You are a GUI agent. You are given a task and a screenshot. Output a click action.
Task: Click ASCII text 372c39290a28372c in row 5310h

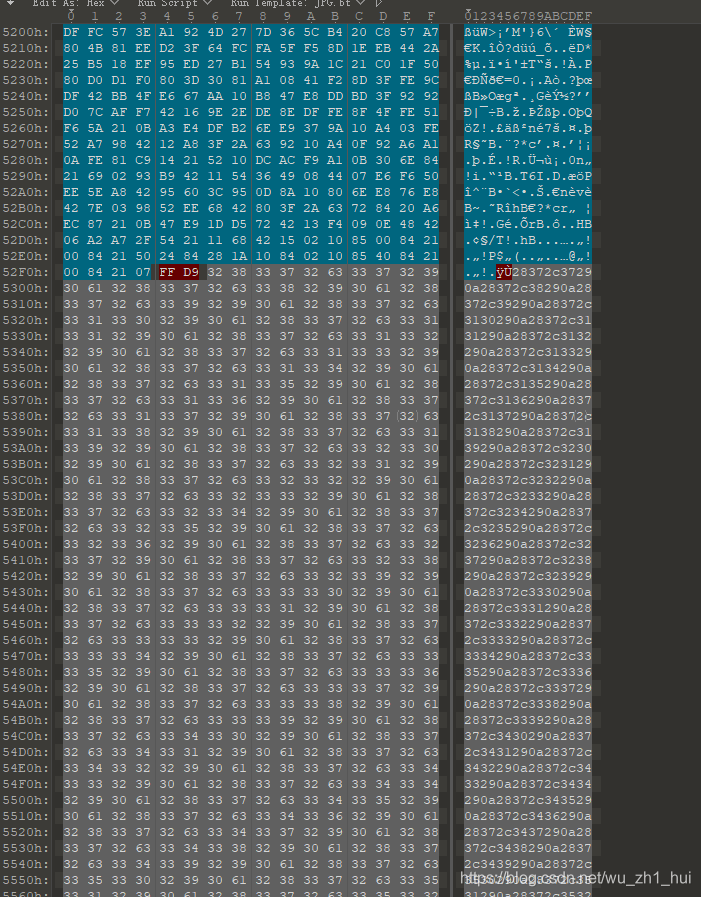pyautogui.click(x=528, y=304)
